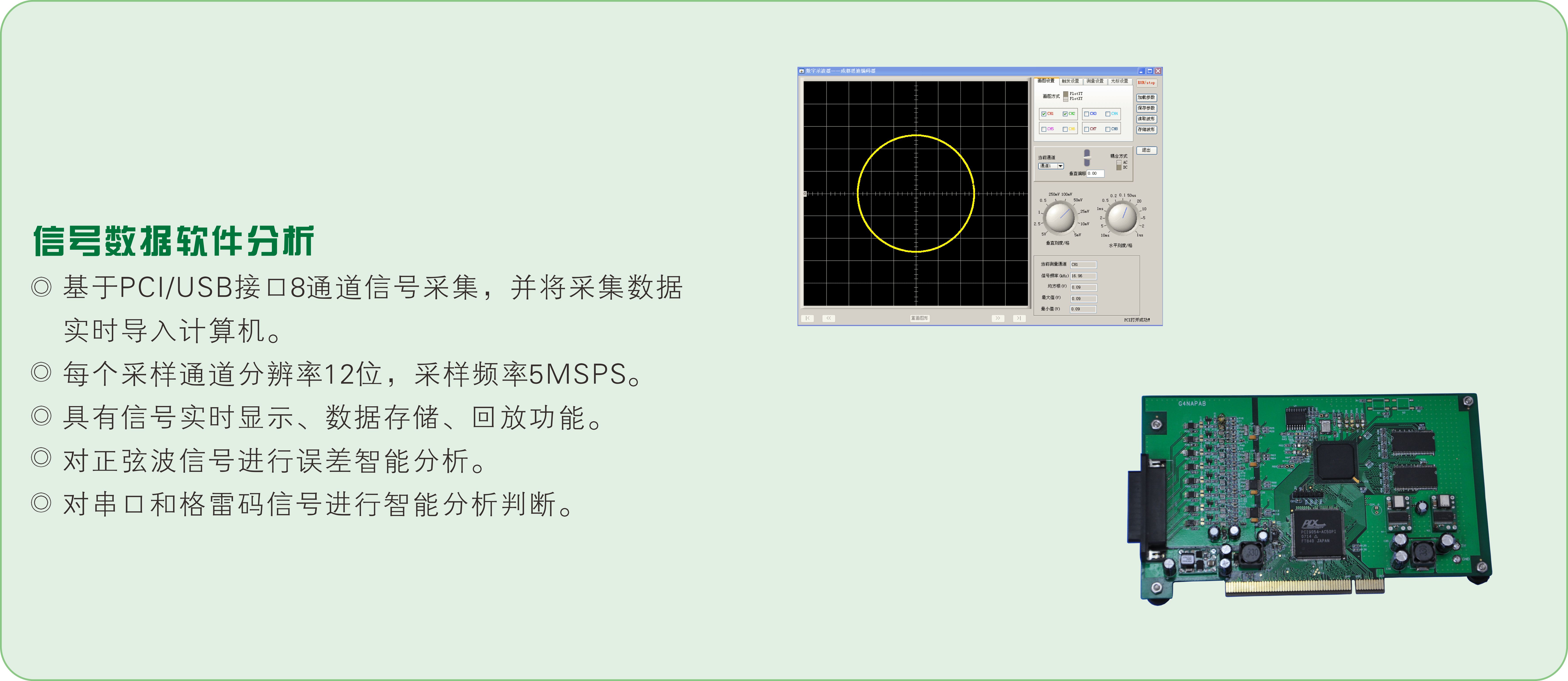
Task: Adjust the vertical offset slider handle
Action: 1087,158
